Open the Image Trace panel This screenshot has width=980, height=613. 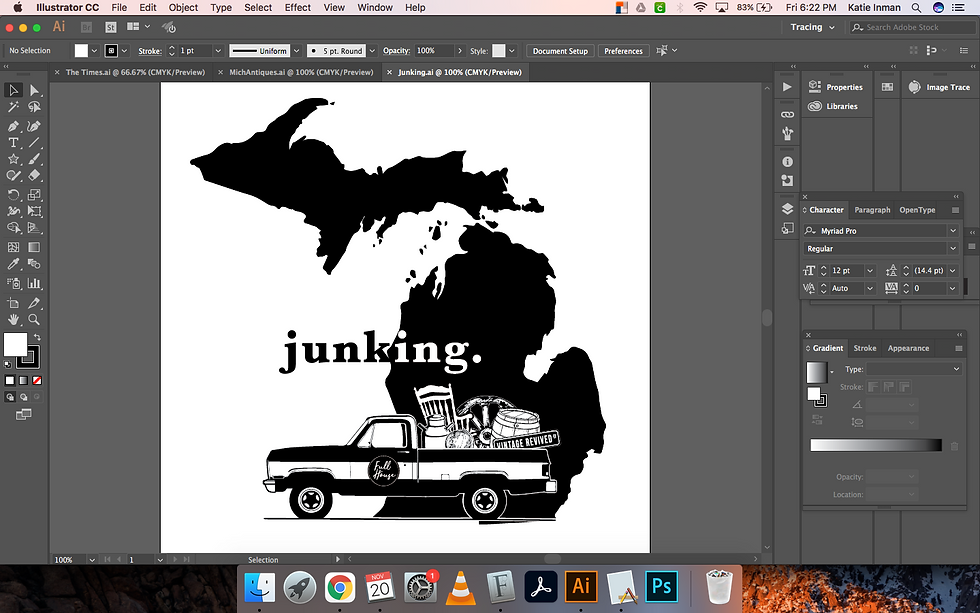[x=939, y=87]
